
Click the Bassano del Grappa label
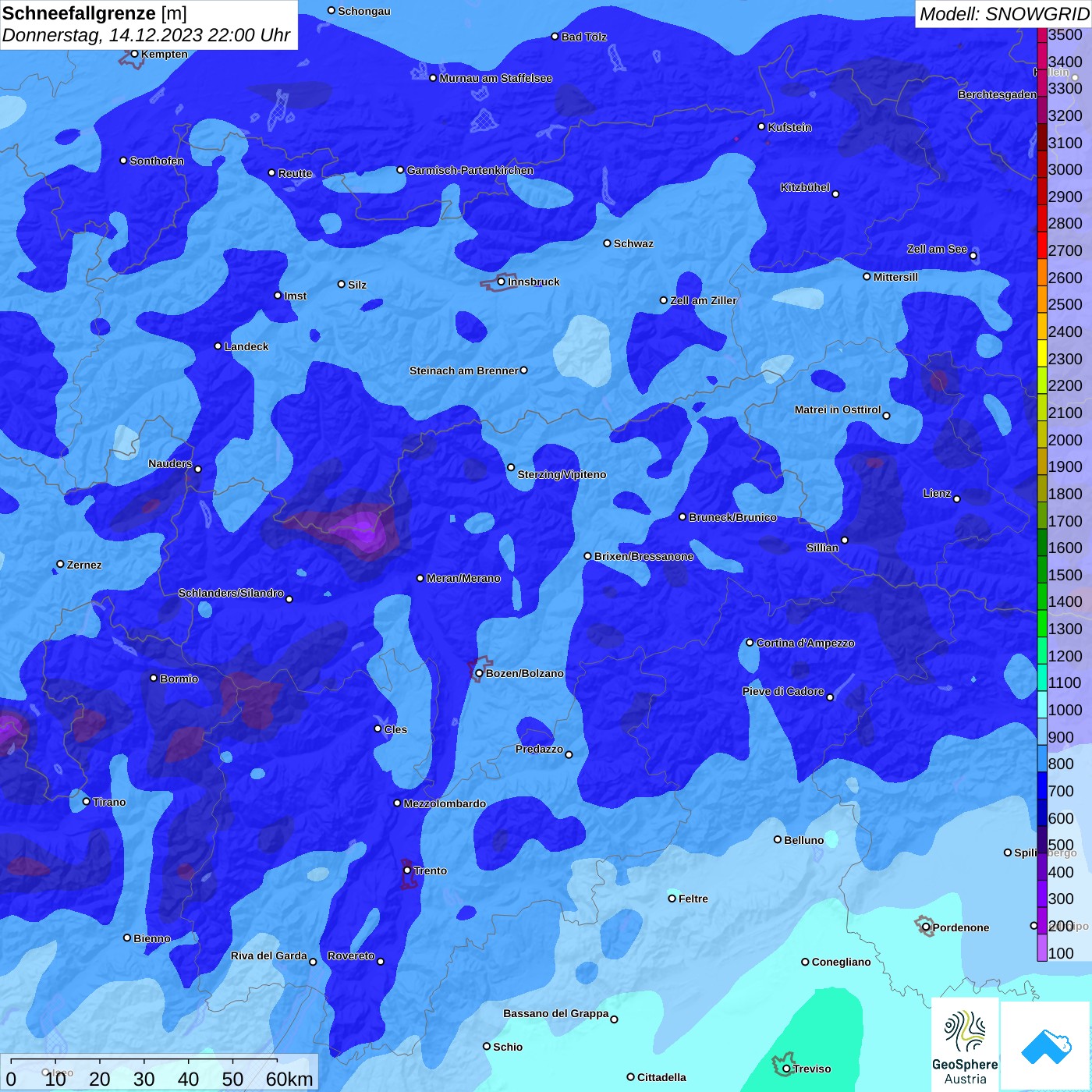555,1013
